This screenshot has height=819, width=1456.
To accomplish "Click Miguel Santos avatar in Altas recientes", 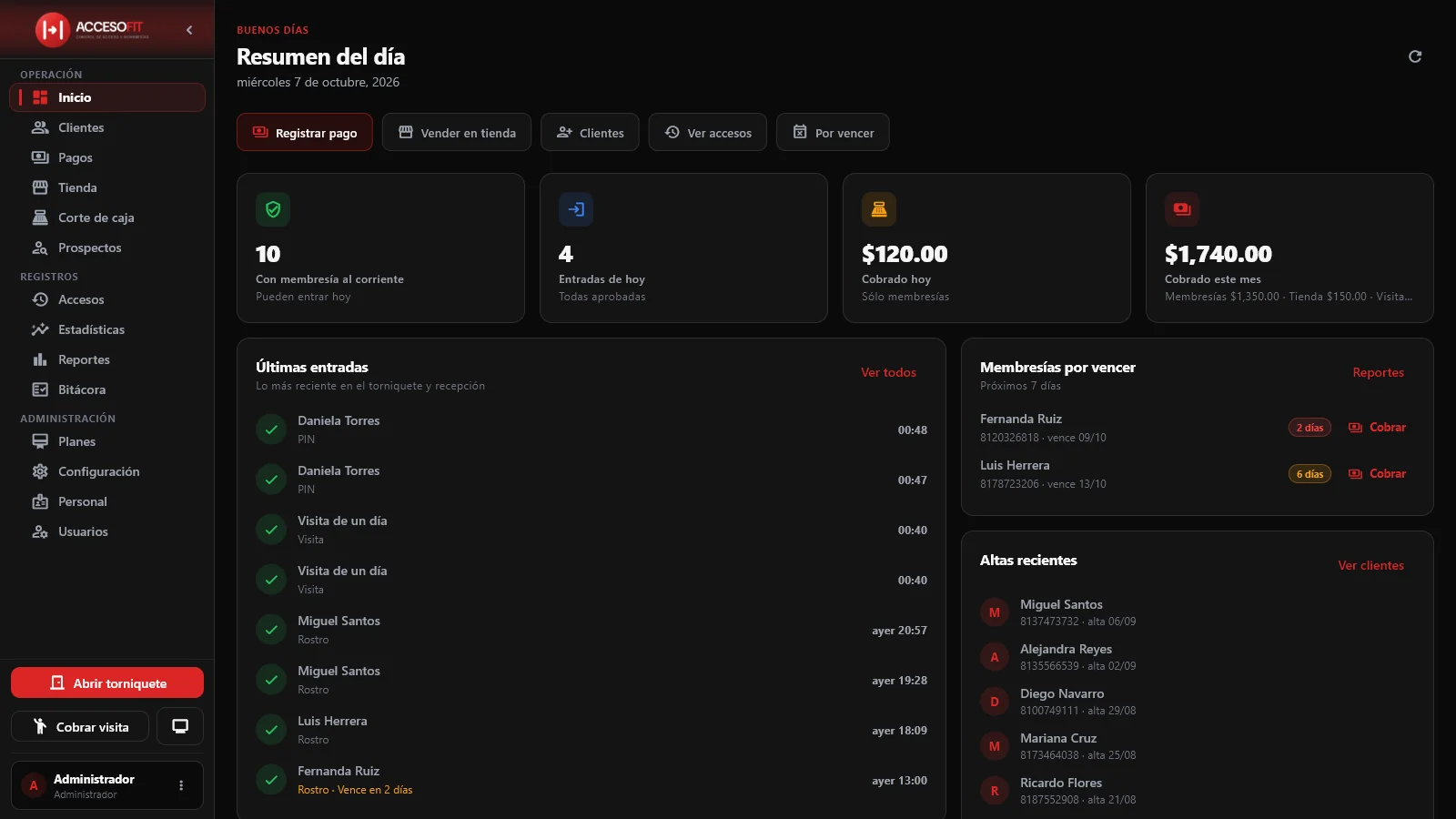I will click(995, 612).
